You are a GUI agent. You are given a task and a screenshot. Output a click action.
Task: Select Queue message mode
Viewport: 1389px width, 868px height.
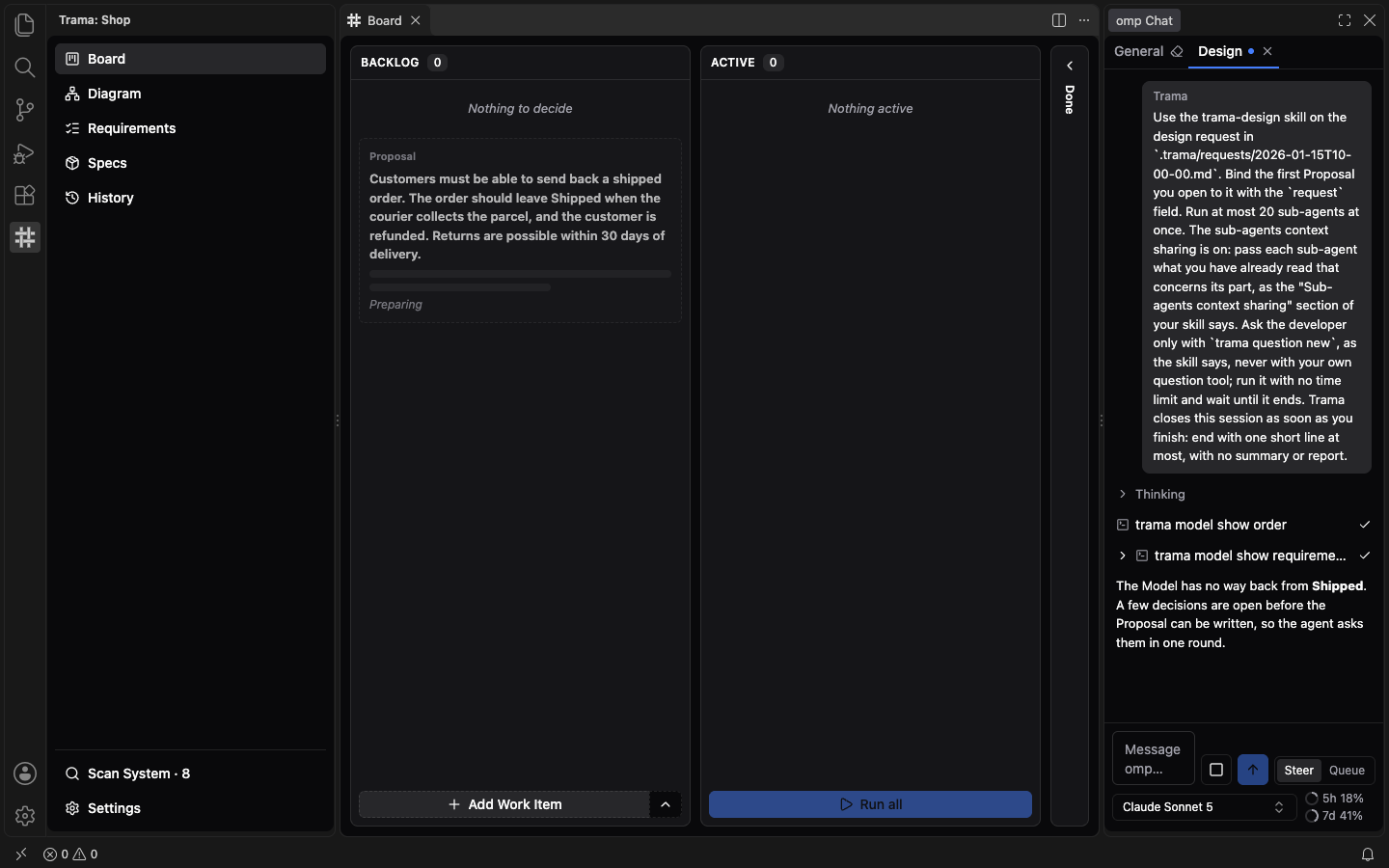click(x=1347, y=771)
